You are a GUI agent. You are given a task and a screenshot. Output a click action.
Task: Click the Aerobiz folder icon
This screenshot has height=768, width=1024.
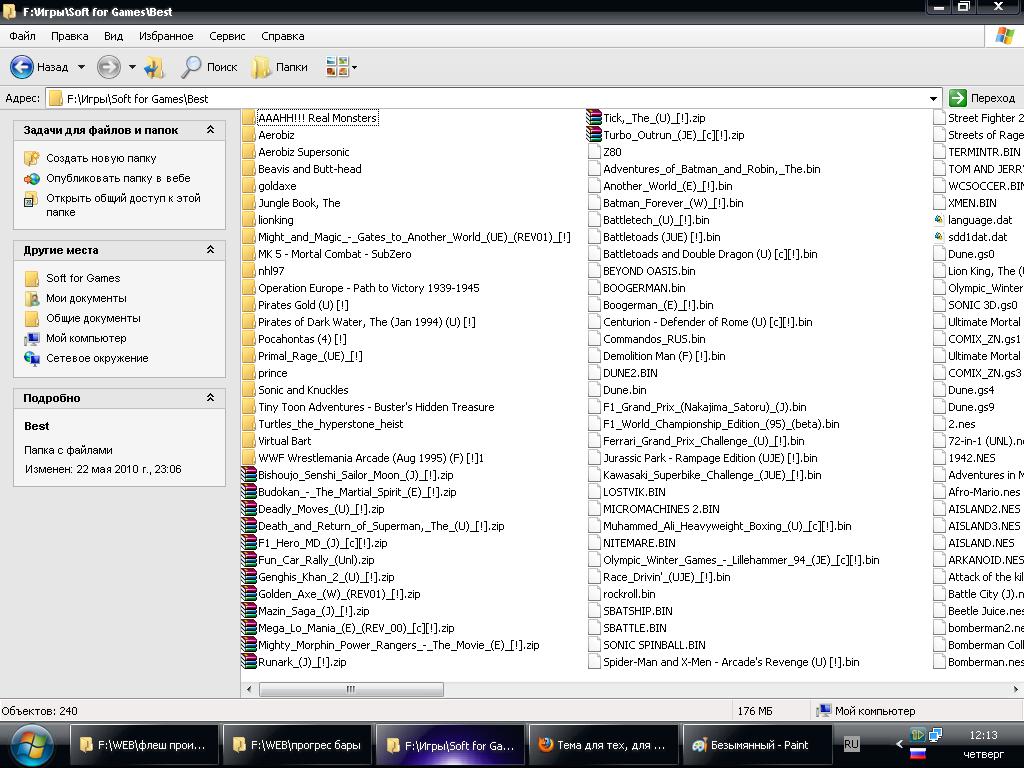(x=248, y=135)
